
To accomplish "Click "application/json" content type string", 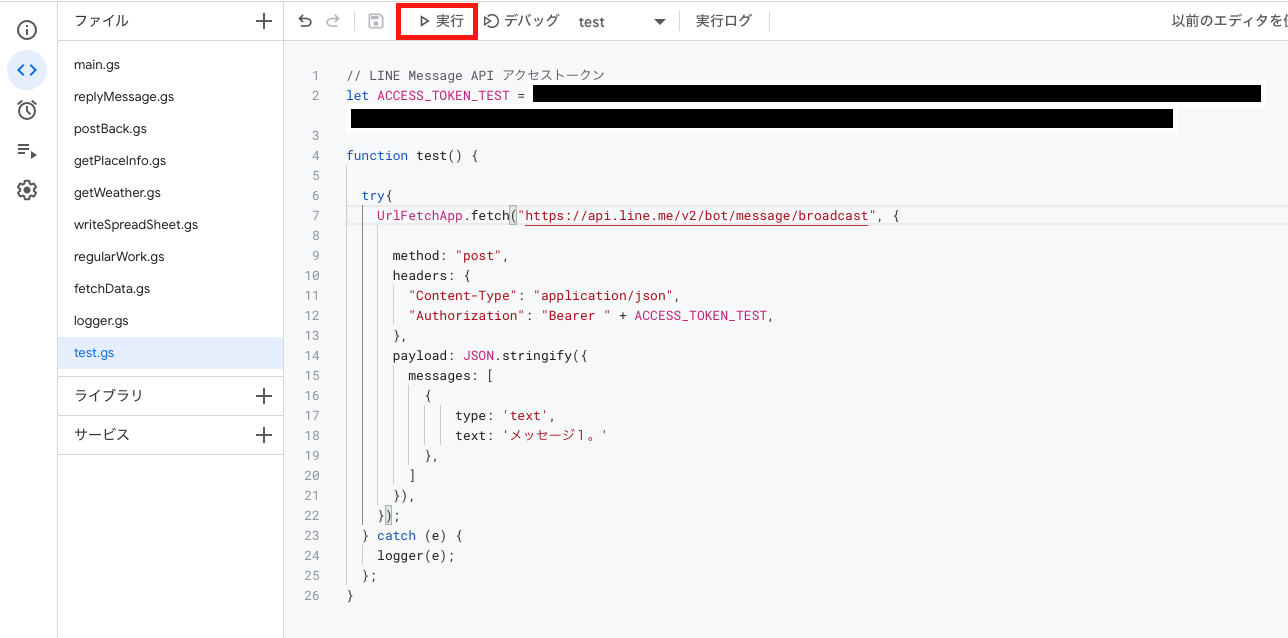I will 605,296.
